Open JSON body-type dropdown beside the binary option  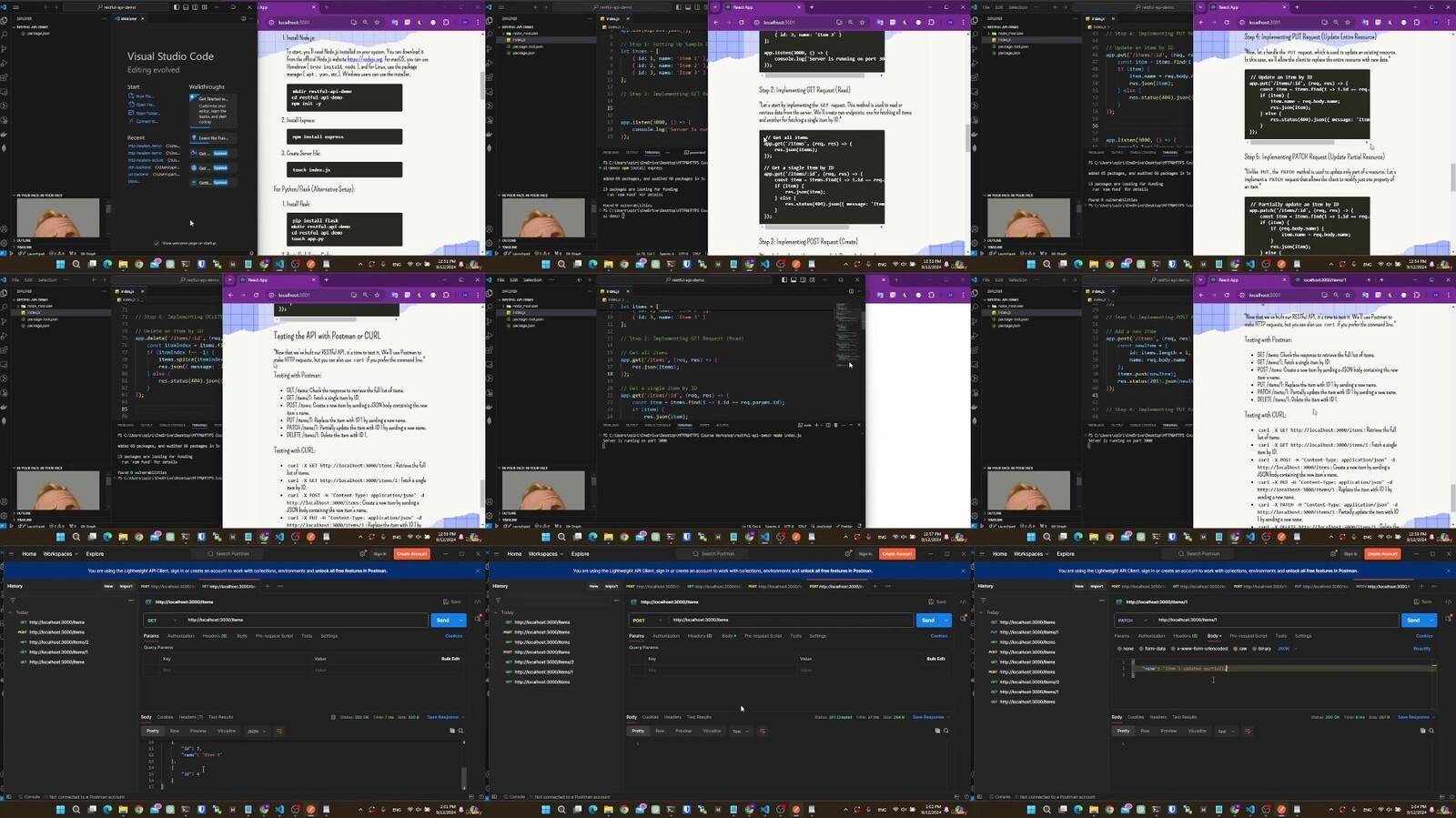[x=1286, y=649]
